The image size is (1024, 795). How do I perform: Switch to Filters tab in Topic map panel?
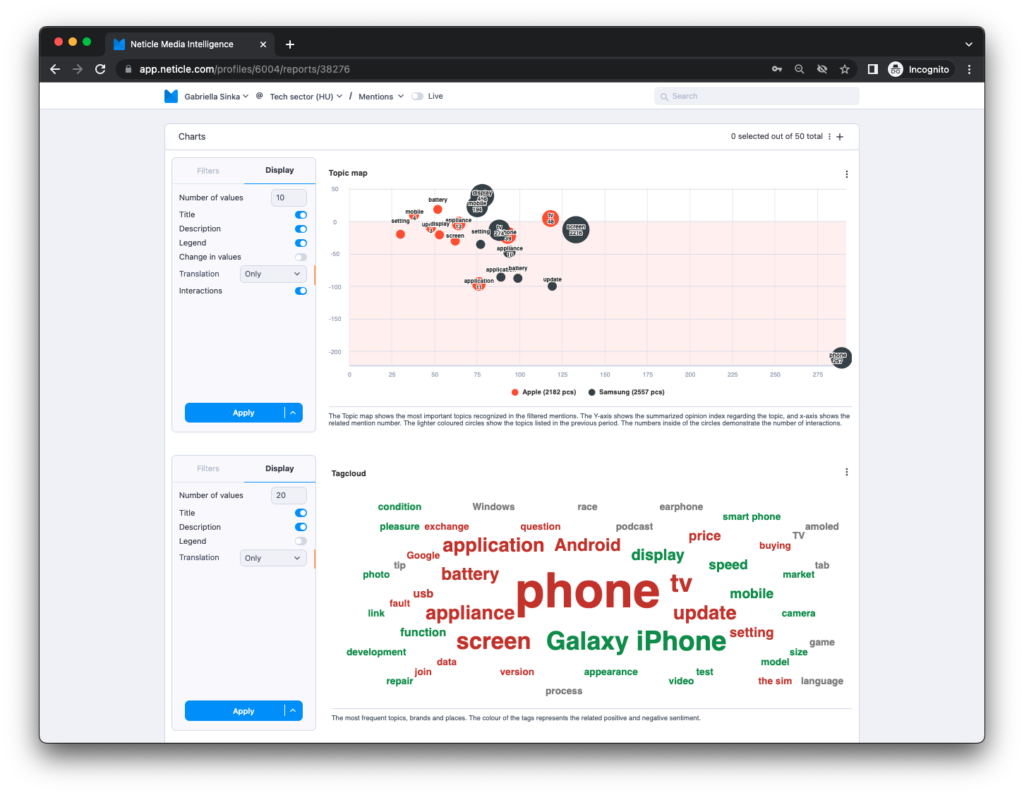[208, 171]
